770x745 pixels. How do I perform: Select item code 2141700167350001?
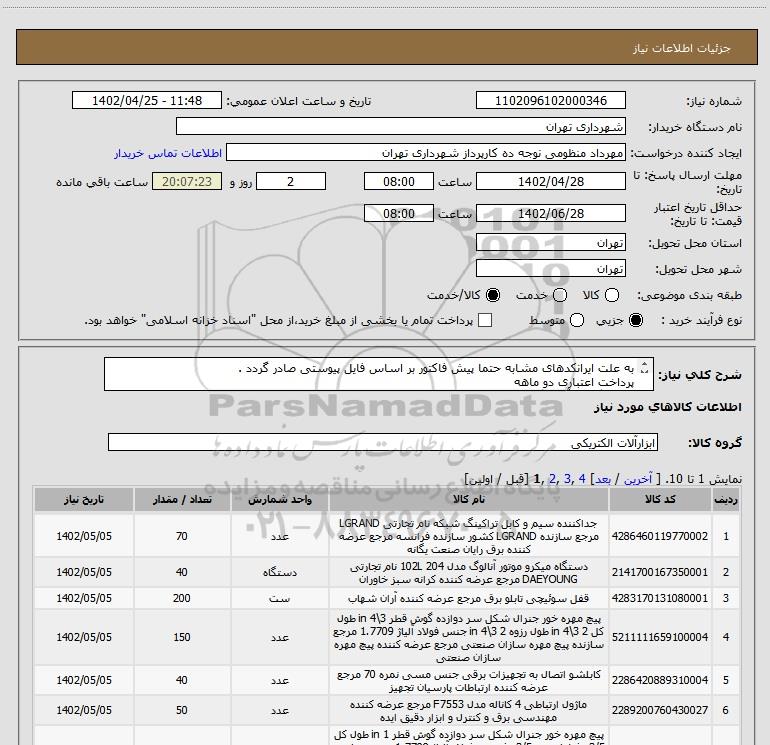tap(660, 572)
